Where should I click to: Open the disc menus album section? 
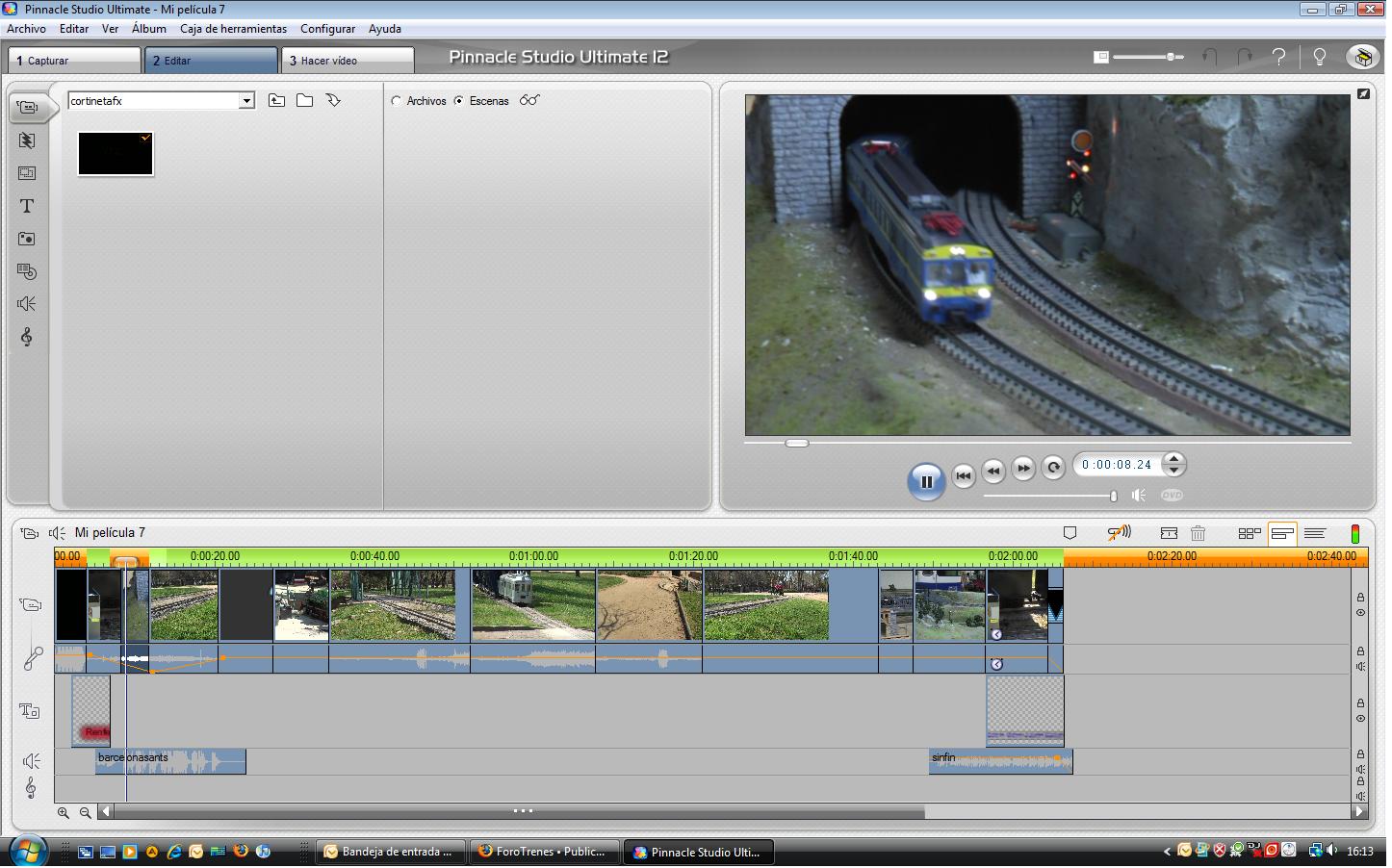27,271
